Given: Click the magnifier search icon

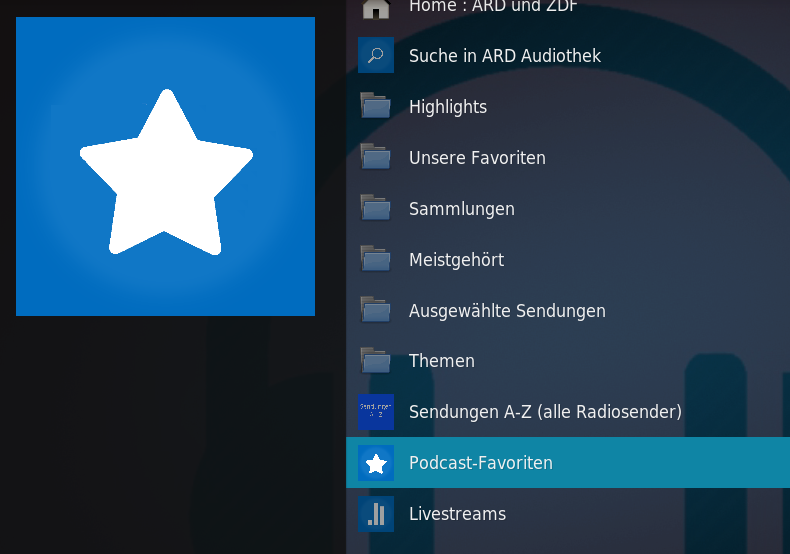Looking at the screenshot, I should (376, 55).
